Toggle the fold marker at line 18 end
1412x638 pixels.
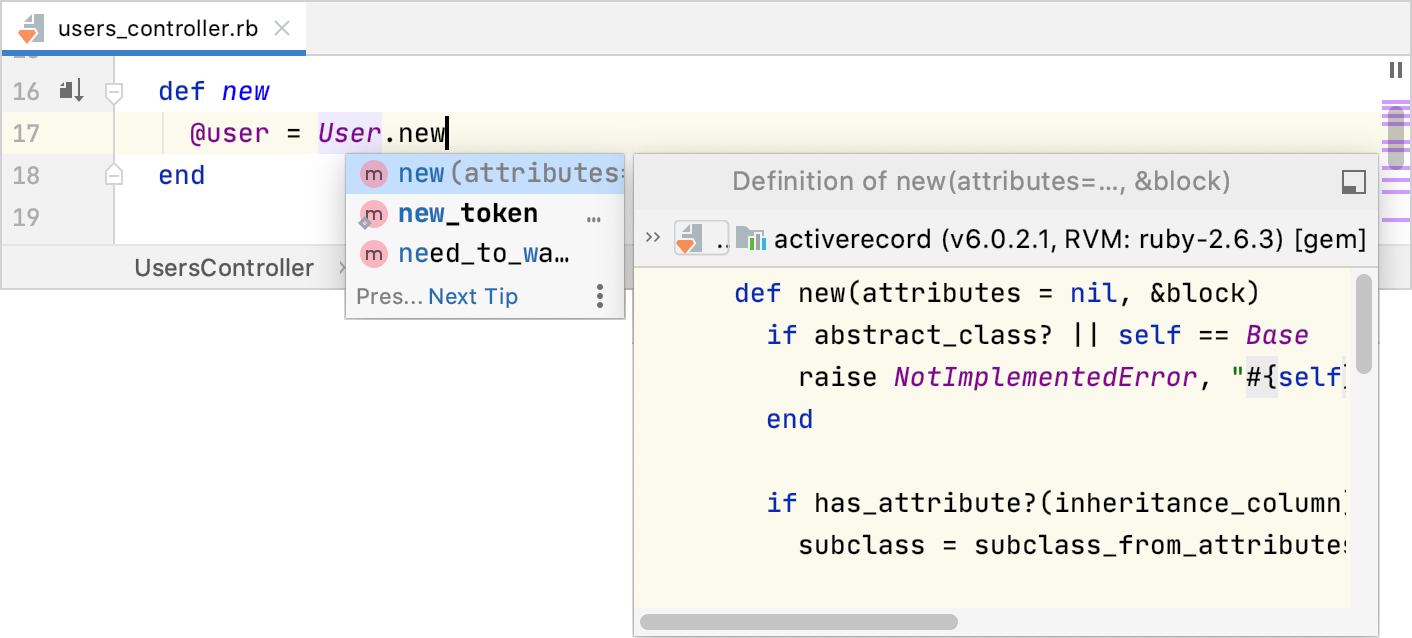tap(114, 176)
